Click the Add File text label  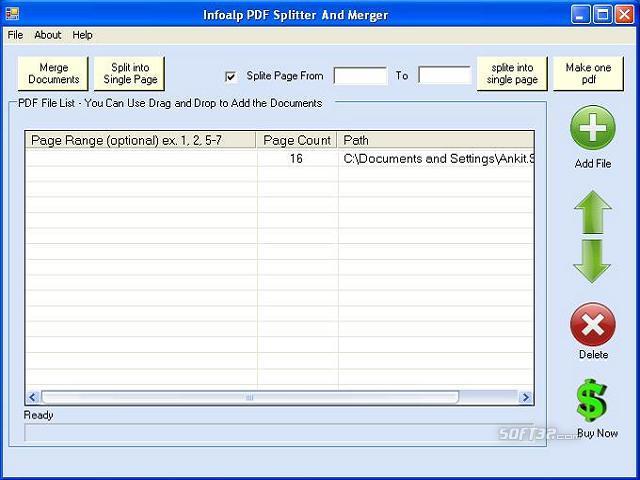593,164
